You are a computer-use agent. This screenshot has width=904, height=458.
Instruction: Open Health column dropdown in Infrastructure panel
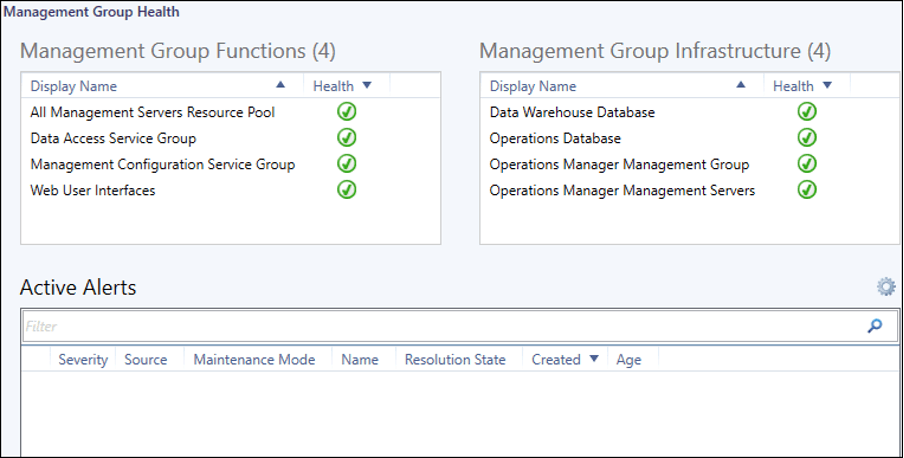[x=827, y=86]
